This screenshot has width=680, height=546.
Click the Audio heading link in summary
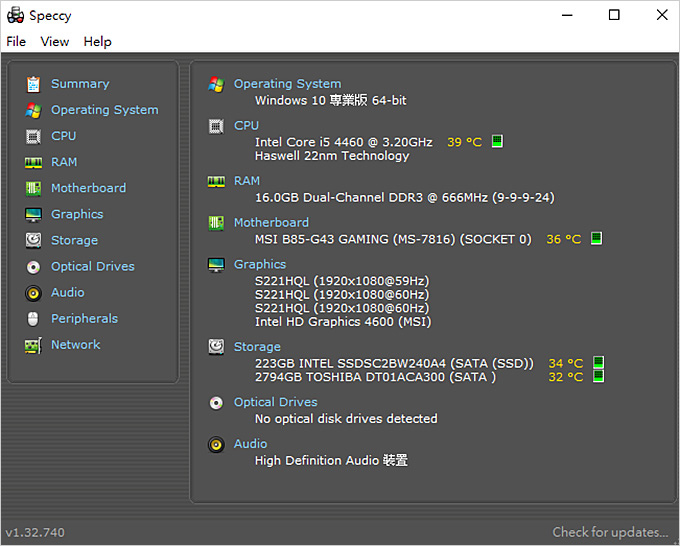click(x=251, y=444)
